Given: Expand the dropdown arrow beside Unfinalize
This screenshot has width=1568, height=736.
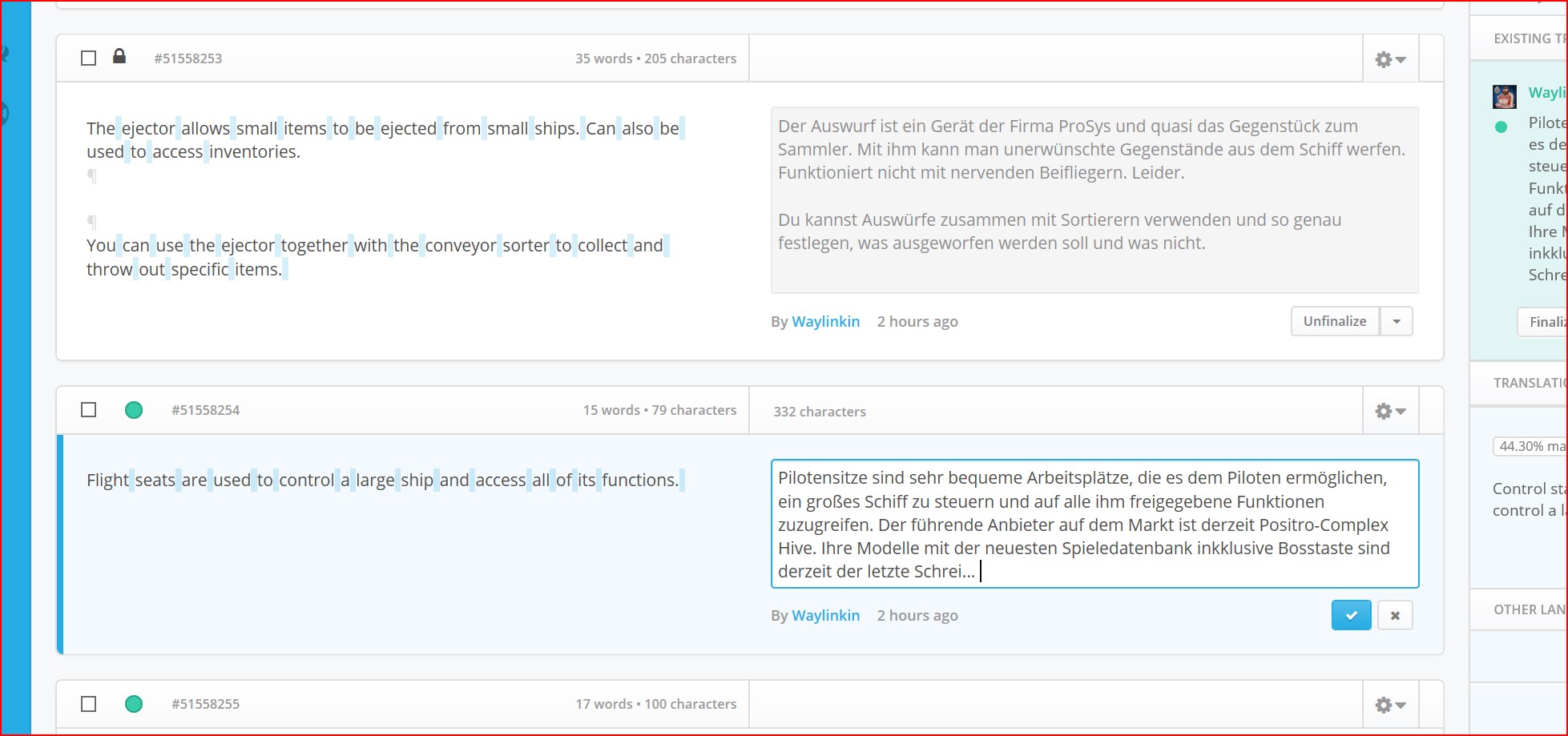Looking at the screenshot, I should 1396,321.
